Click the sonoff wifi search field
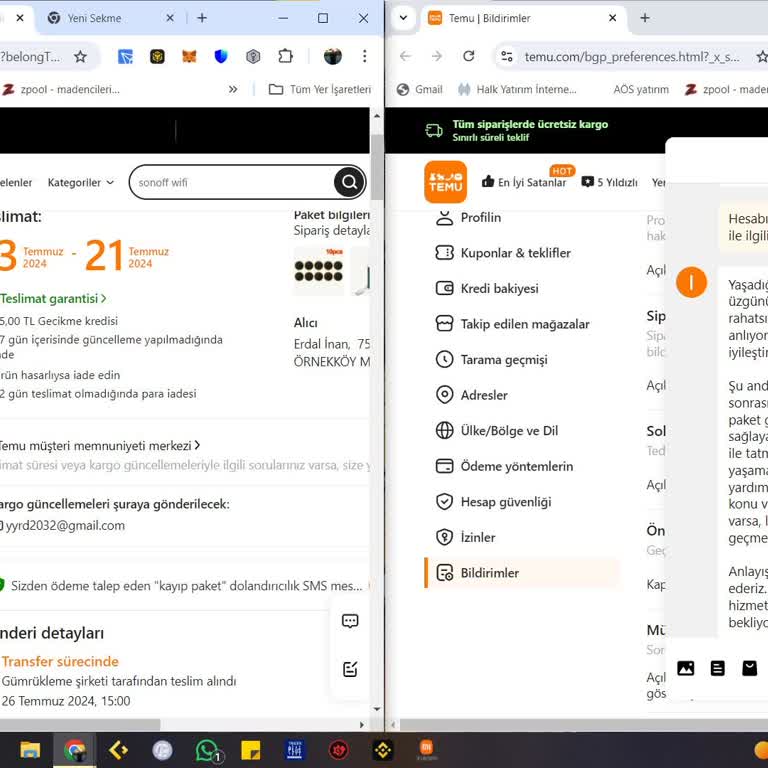768x768 pixels. (232, 182)
